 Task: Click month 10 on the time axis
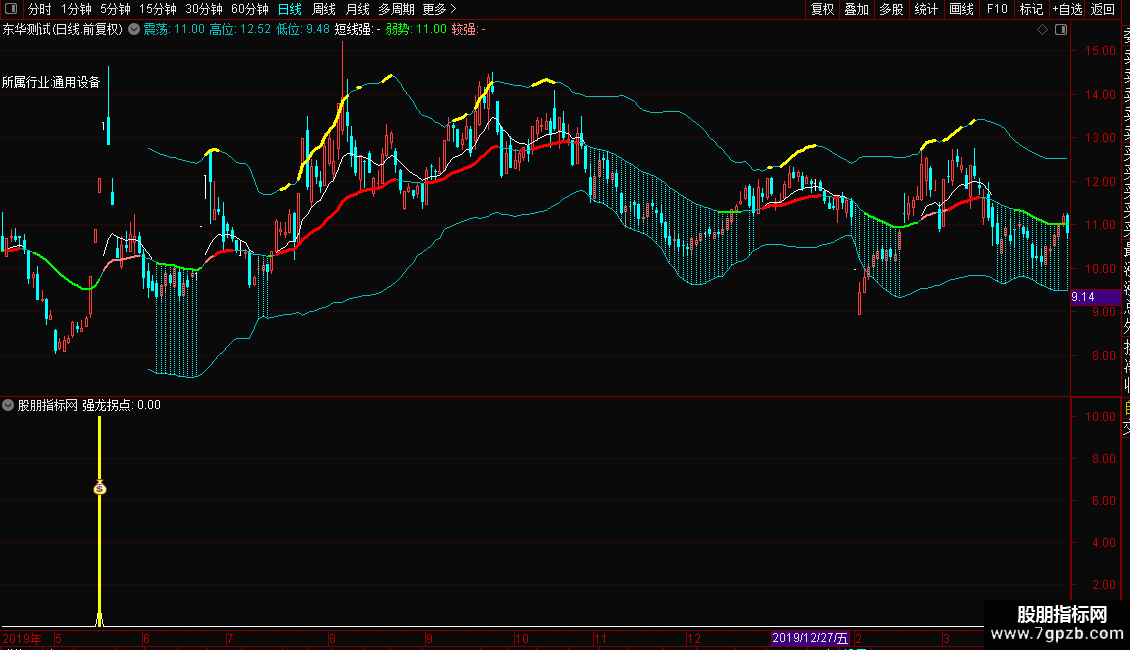coord(522,638)
